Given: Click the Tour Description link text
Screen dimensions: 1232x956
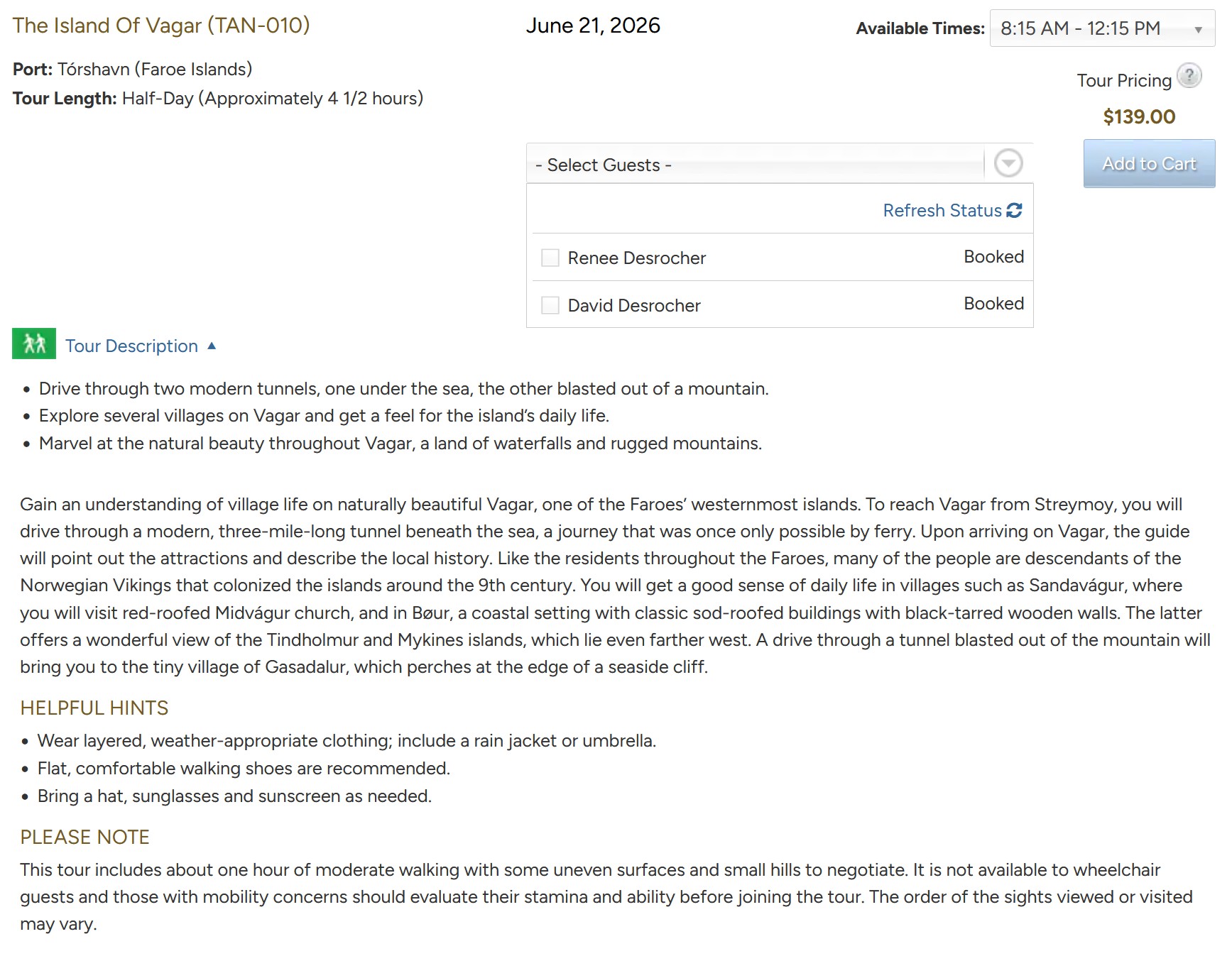Looking at the screenshot, I should click(x=131, y=346).
